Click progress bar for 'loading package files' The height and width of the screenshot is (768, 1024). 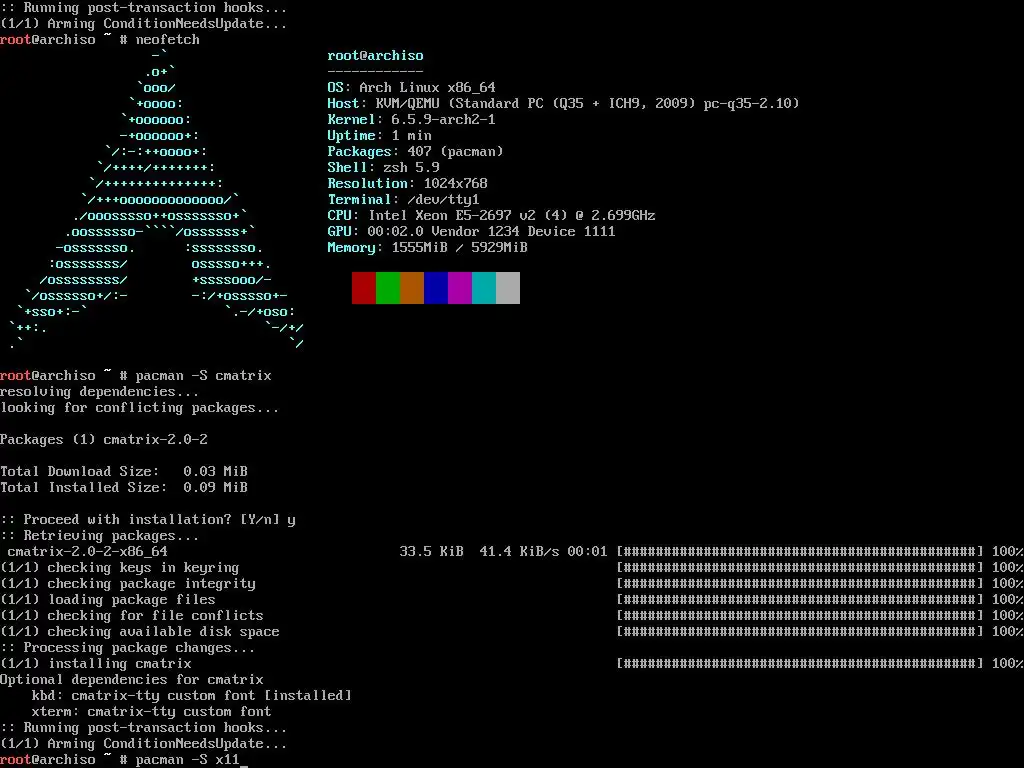pyautogui.click(x=800, y=600)
